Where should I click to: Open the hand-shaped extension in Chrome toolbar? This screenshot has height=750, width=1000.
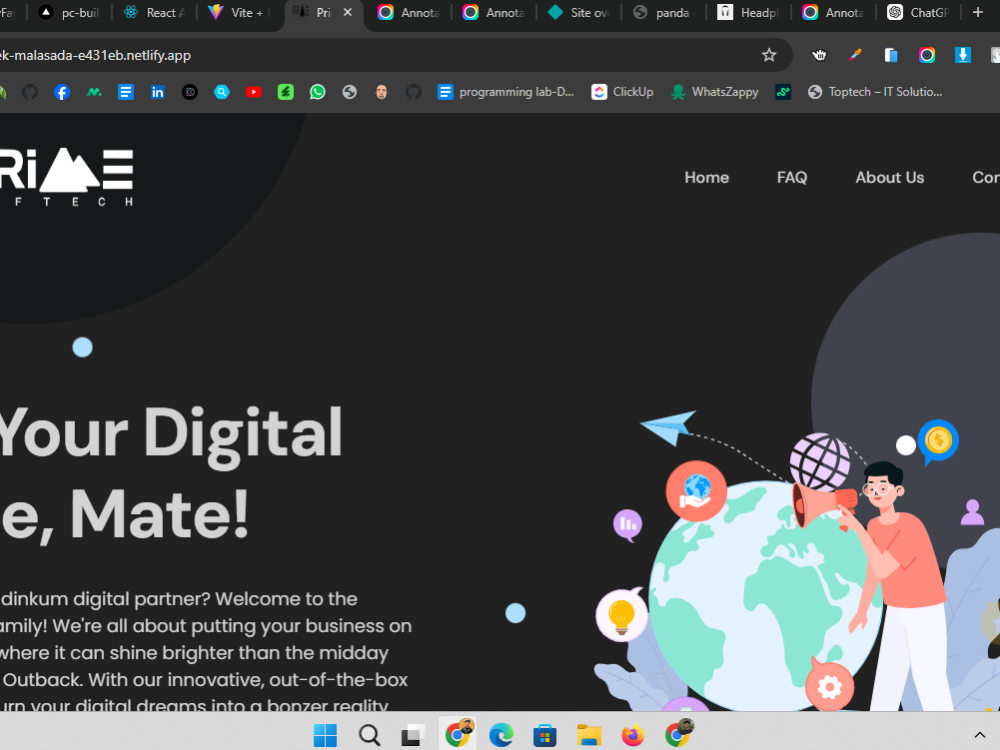819,55
